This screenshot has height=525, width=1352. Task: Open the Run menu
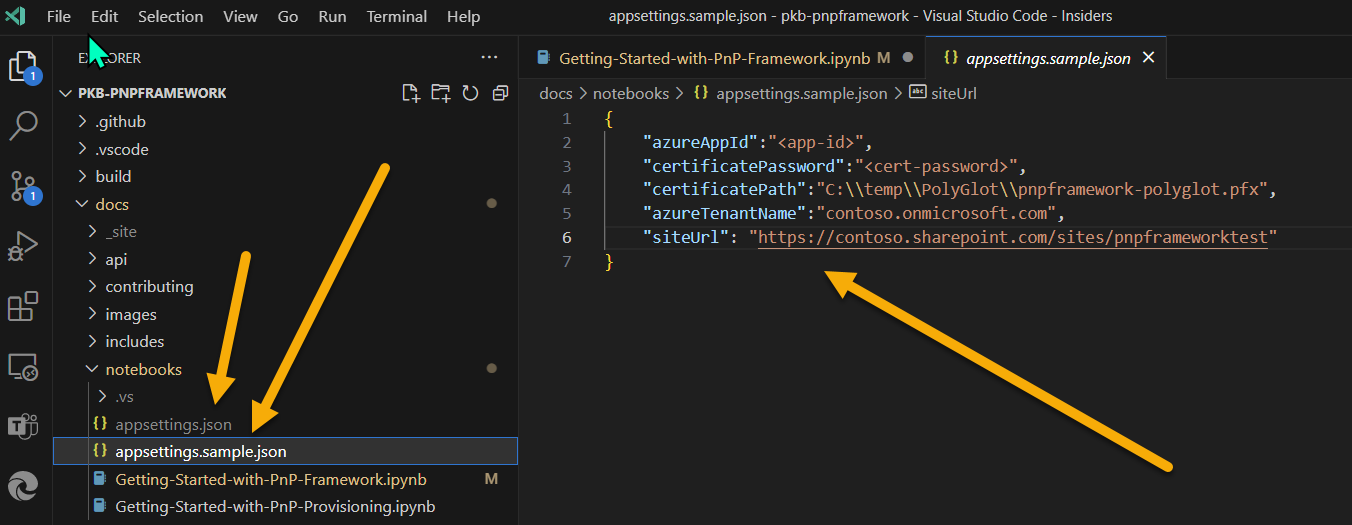pos(332,16)
